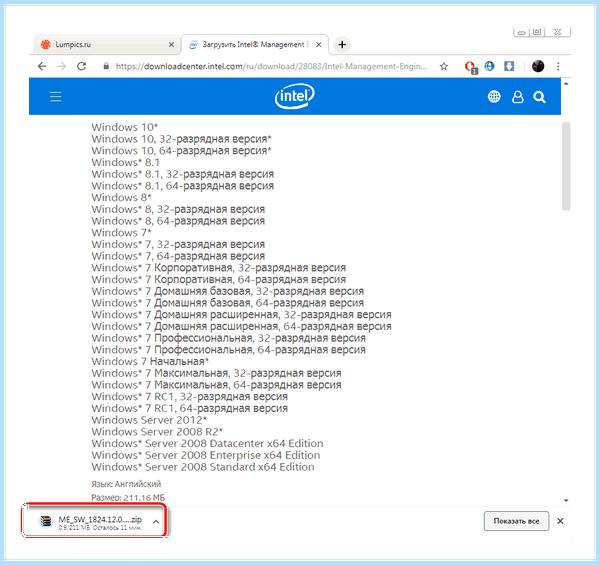Expand the download item options chevron
This screenshot has width=600, height=565.
tap(156, 521)
